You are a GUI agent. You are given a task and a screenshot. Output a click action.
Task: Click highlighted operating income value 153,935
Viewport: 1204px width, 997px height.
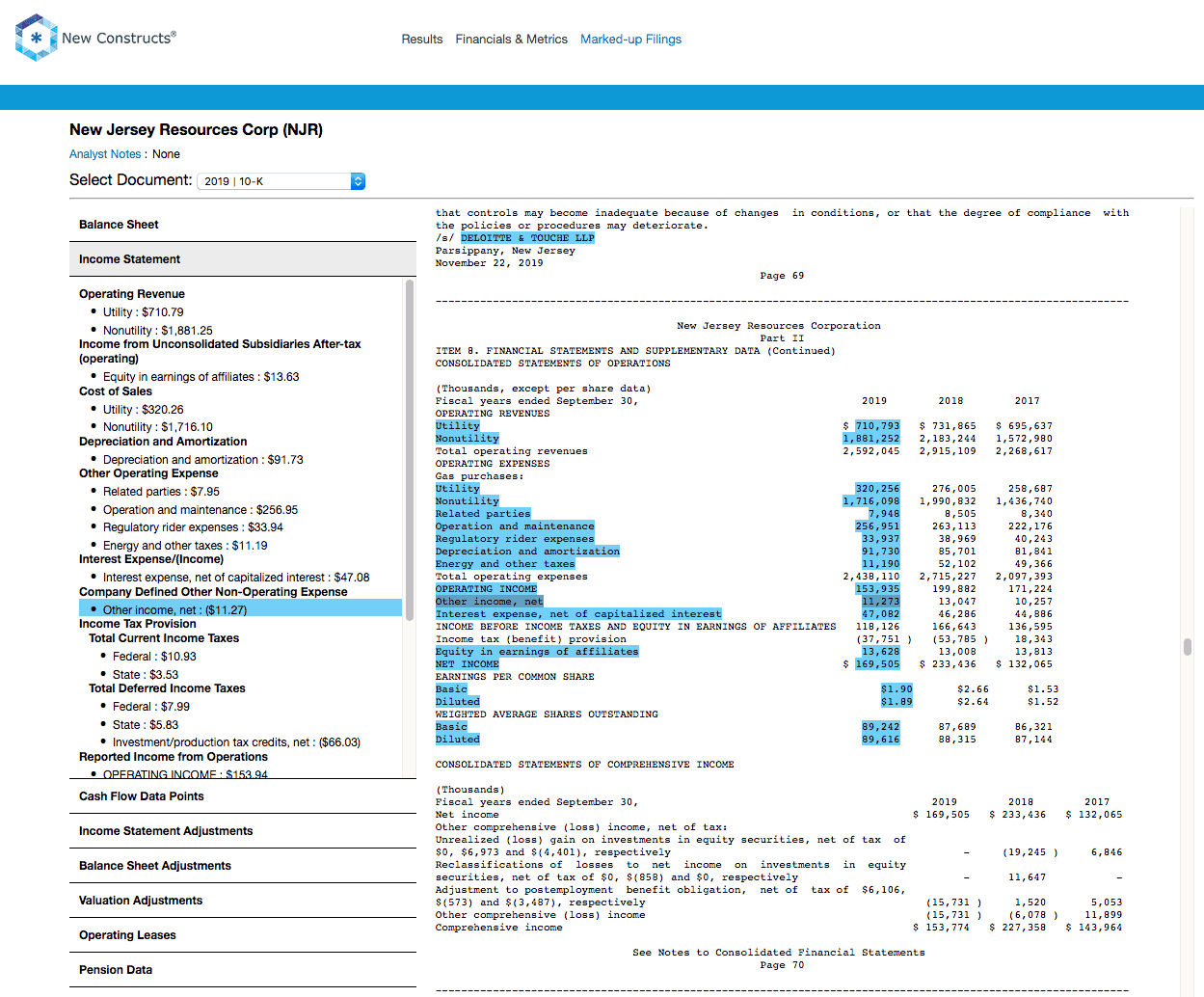(x=877, y=589)
